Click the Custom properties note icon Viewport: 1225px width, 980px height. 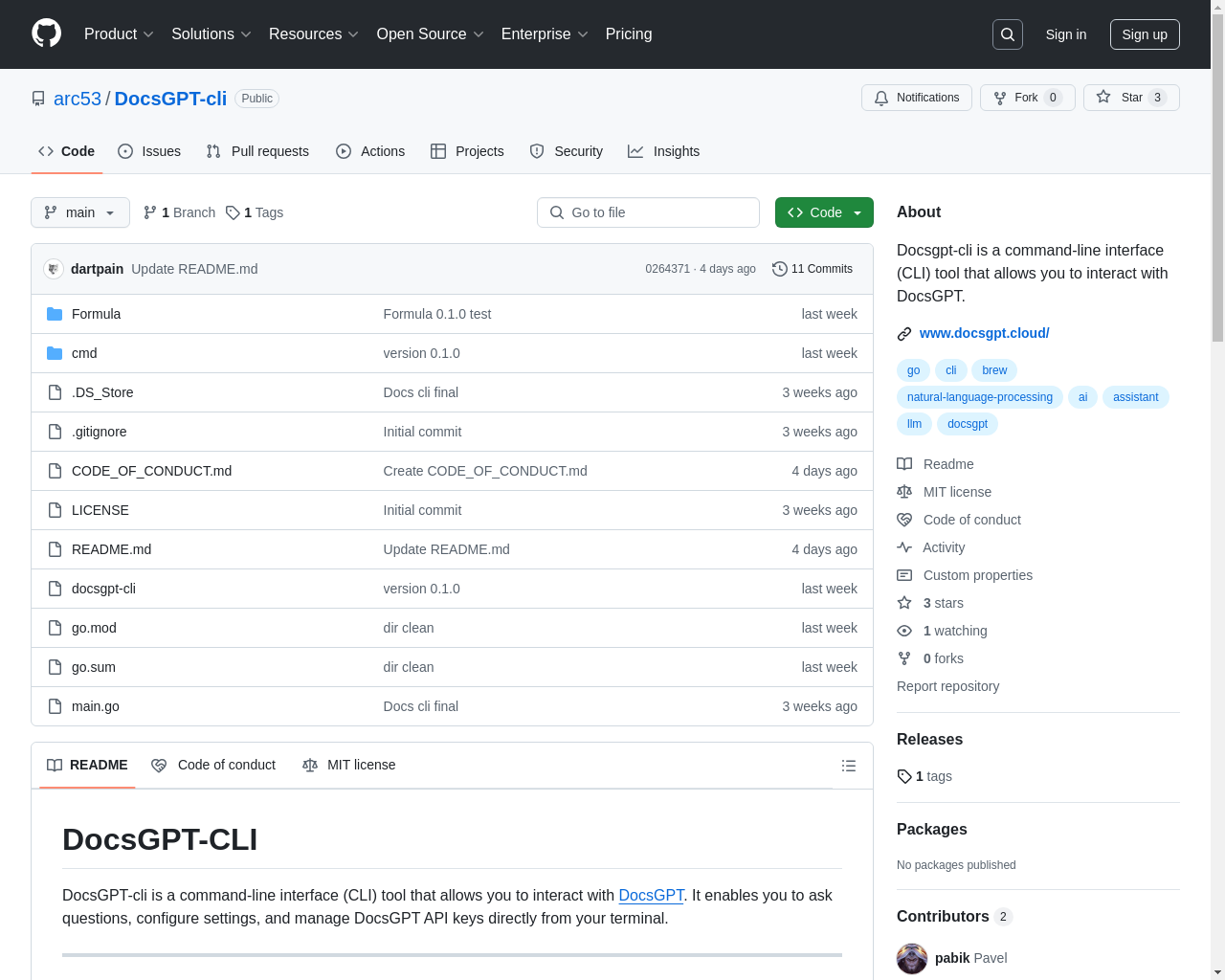tap(904, 575)
